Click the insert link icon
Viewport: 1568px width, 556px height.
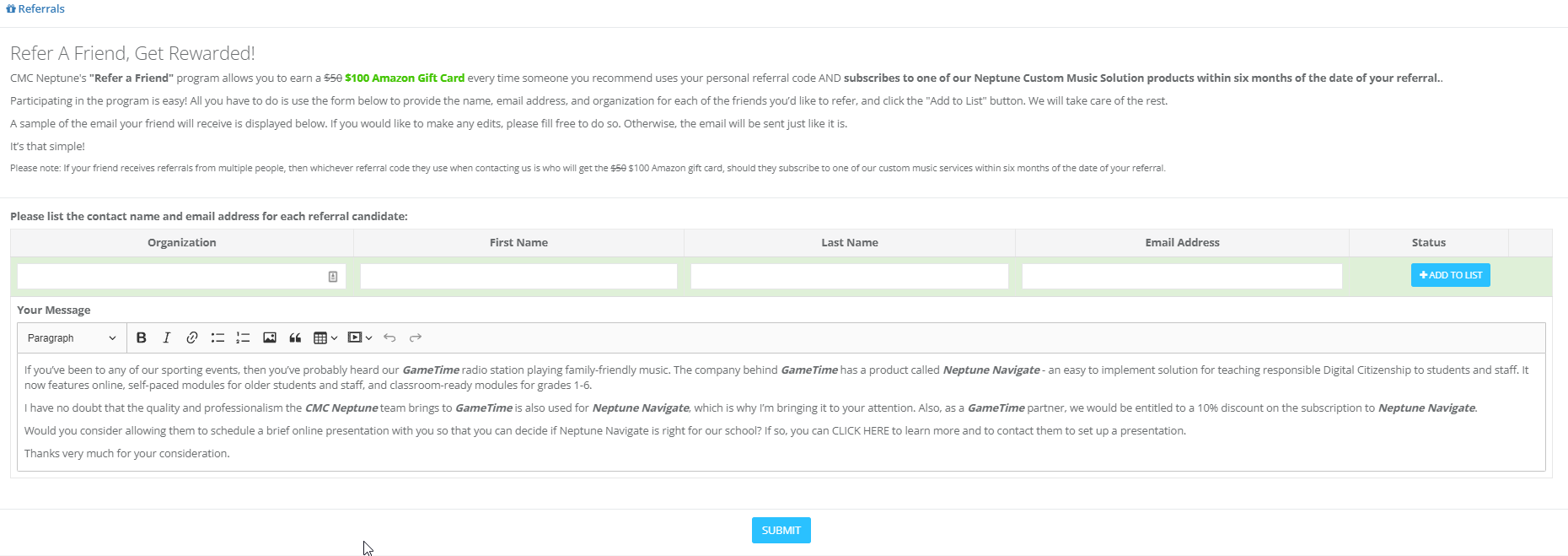(x=192, y=337)
